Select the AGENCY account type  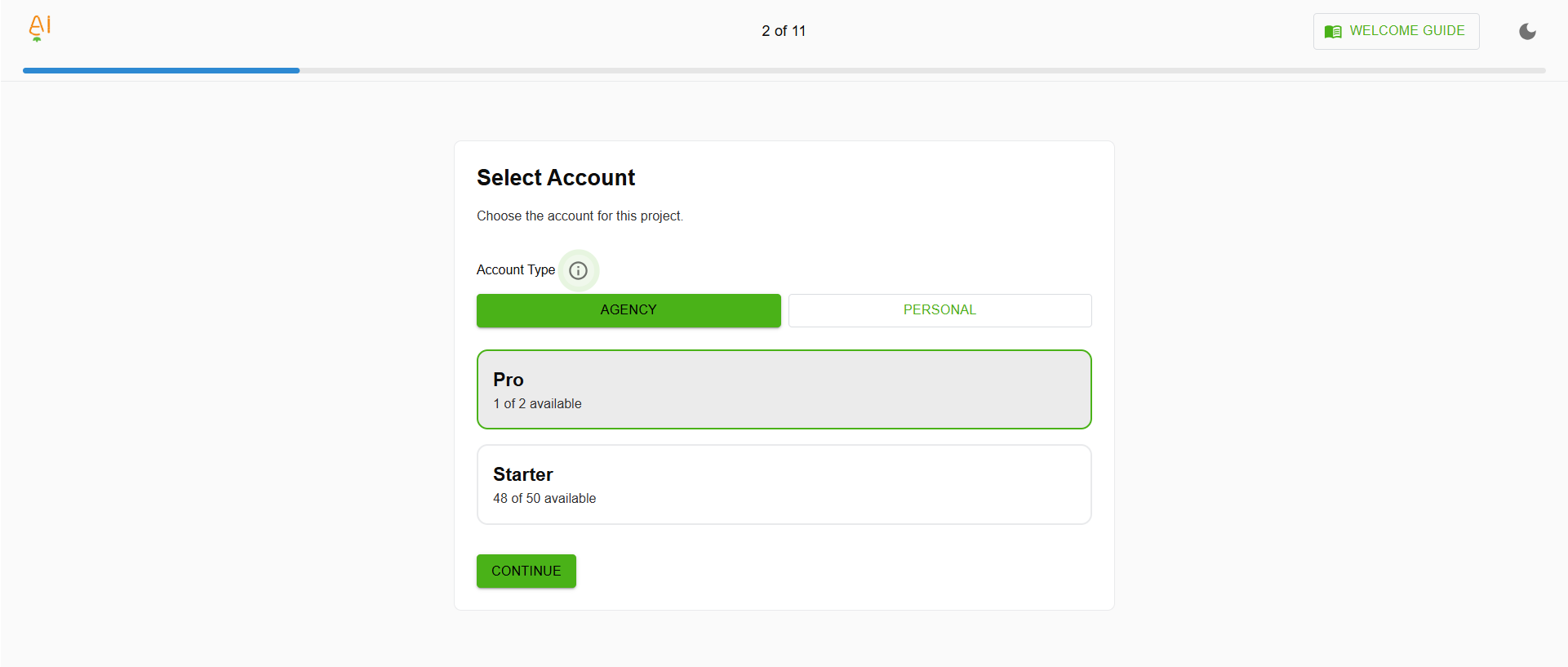coord(628,310)
